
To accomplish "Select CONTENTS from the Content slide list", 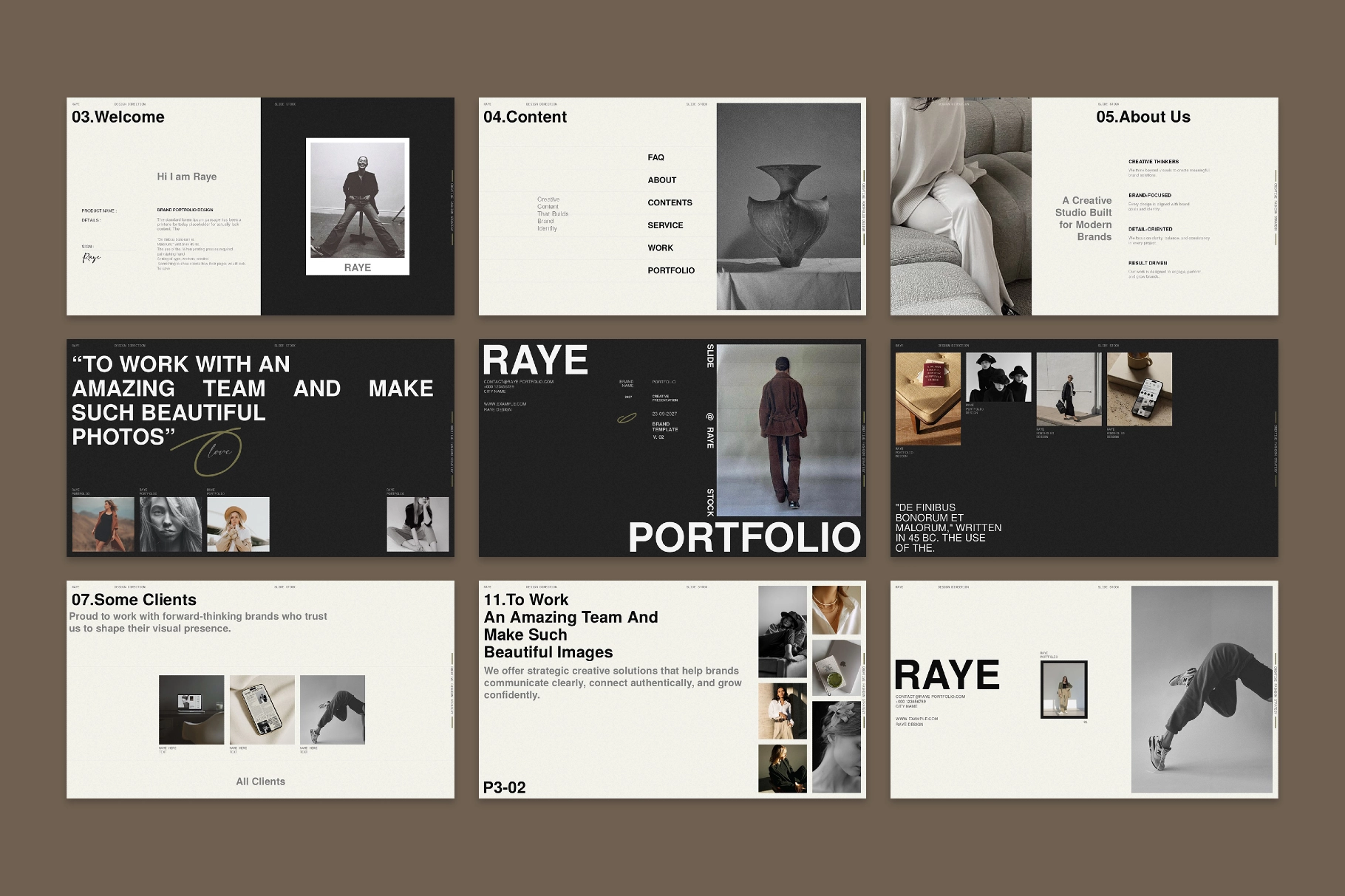I will click(669, 202).
